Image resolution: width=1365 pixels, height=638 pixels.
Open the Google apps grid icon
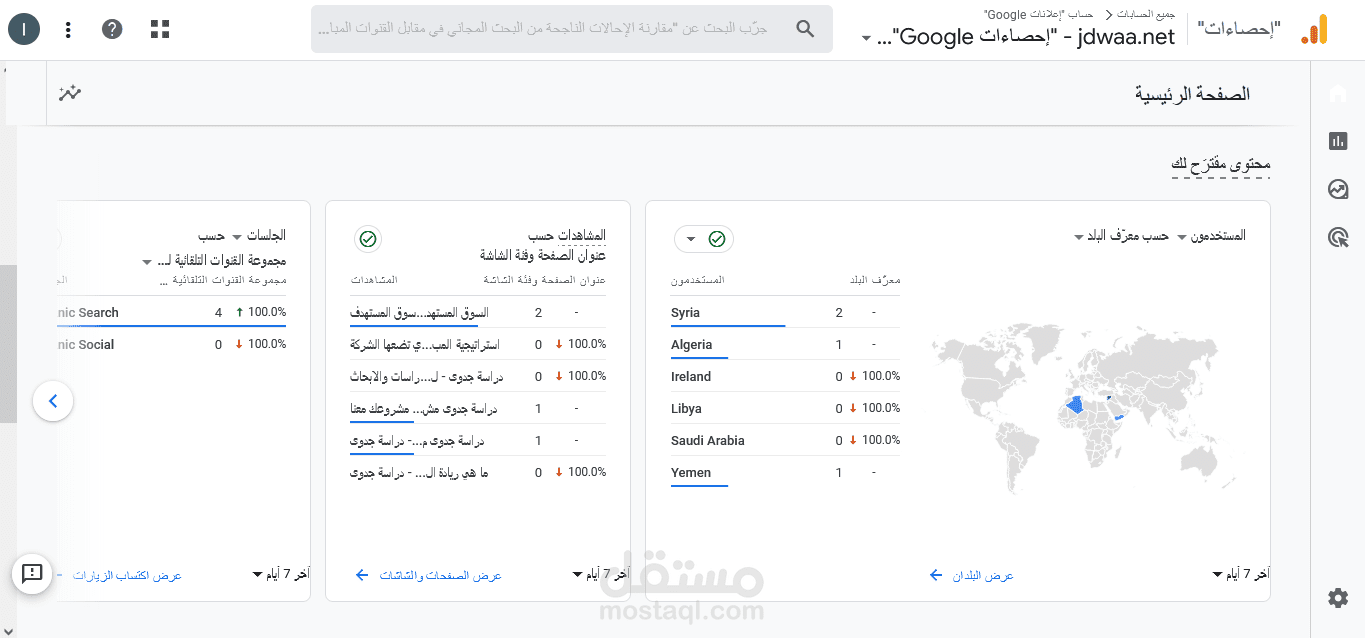click(160, 29)
